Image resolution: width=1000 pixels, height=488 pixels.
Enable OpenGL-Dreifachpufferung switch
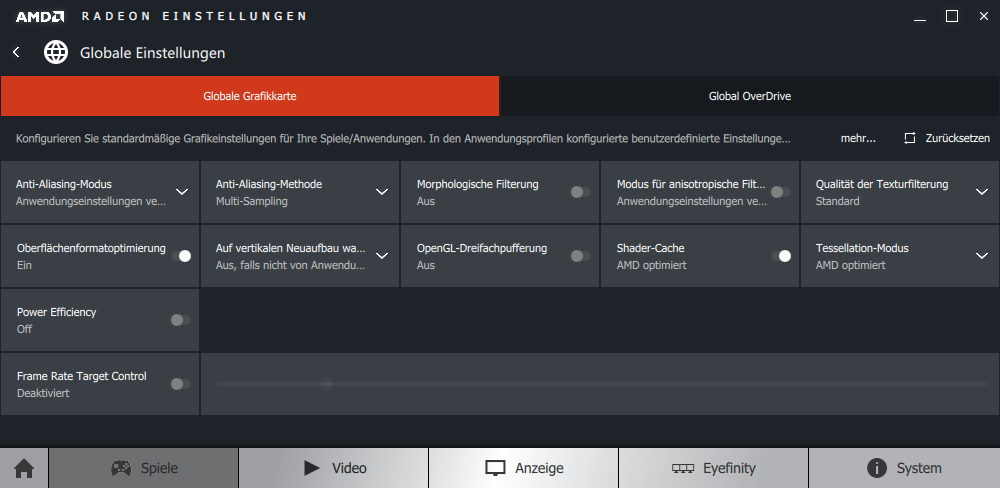point(580,256)
